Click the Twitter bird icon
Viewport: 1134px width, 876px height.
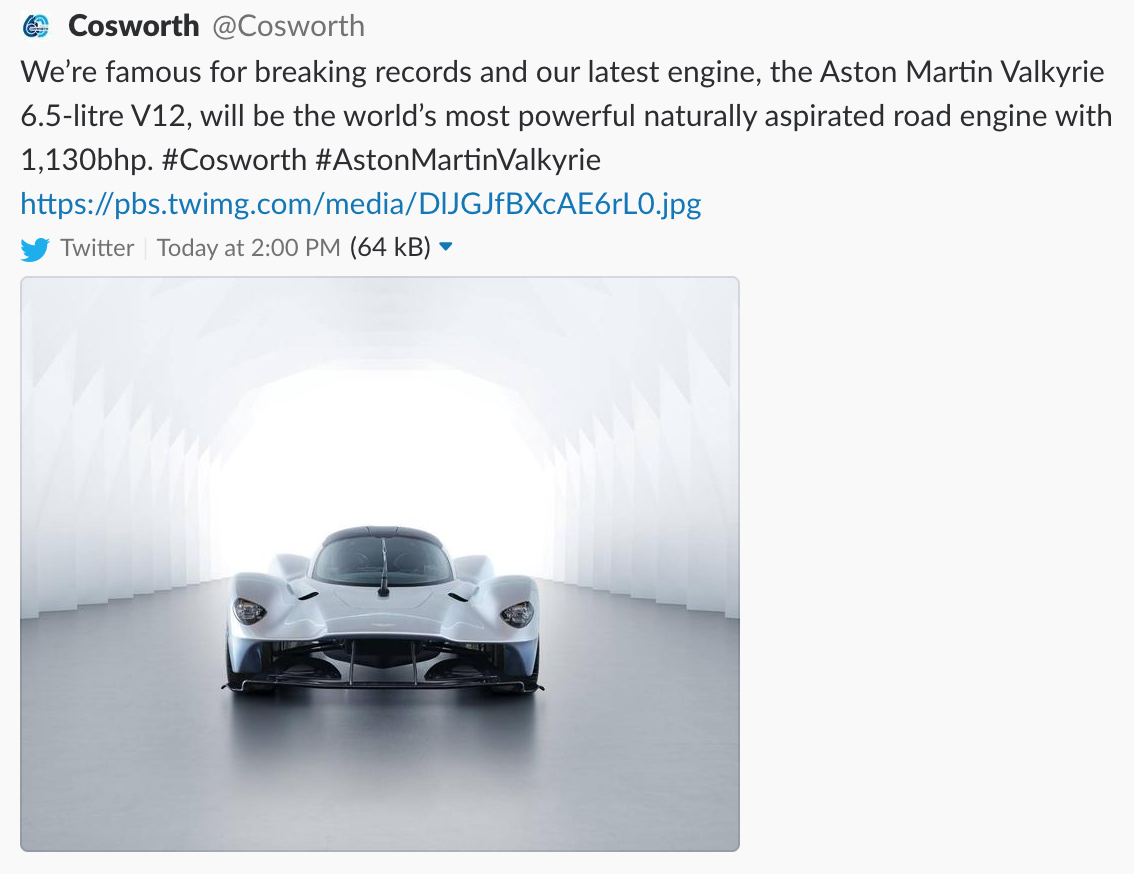(x=35, y=249)
